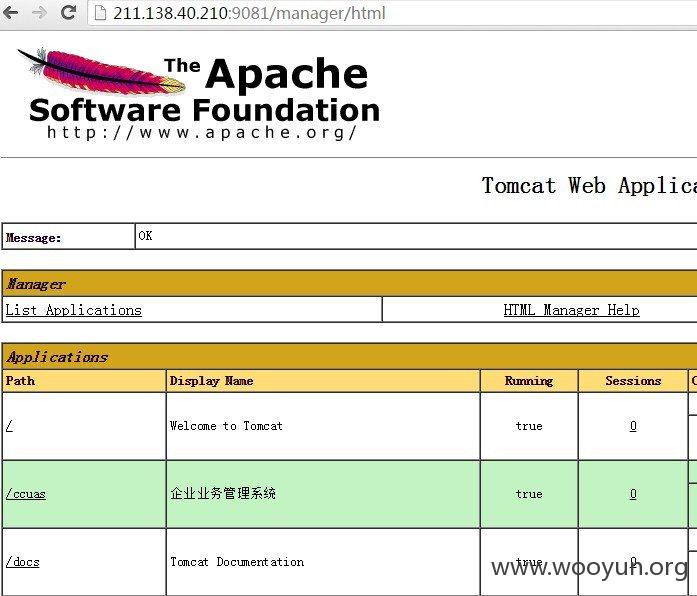Open the /ccuas application path link
Image resolution: width=697 pixels, height=596 pixels.
coord(26,494)
